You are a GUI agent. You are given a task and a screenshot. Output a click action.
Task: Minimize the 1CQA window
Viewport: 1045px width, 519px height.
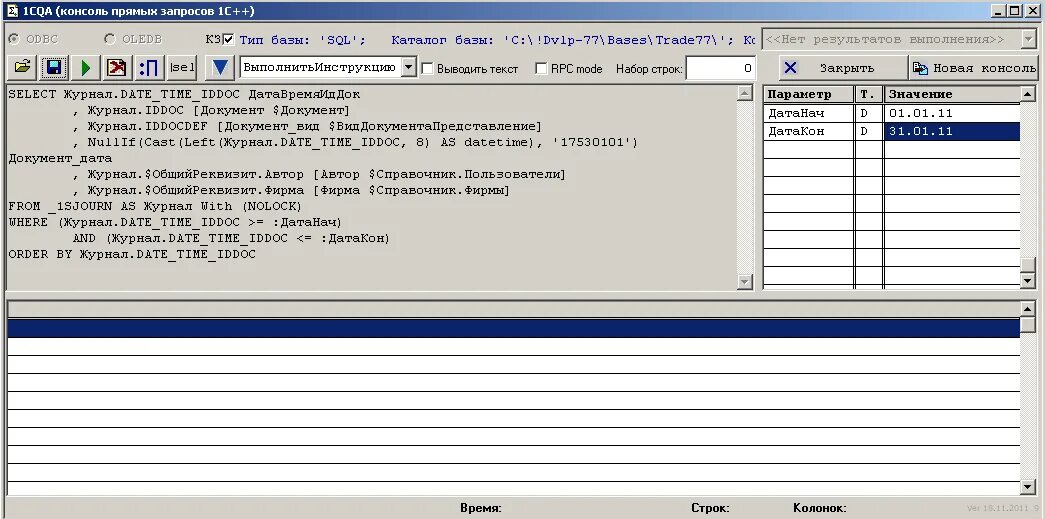998,11
